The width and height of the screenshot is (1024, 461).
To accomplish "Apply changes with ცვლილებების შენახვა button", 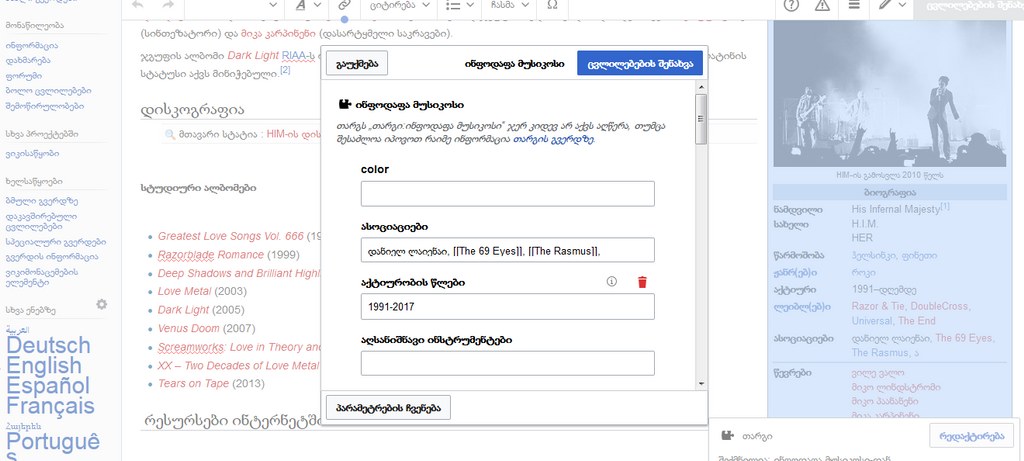I will tap(640, 64).
